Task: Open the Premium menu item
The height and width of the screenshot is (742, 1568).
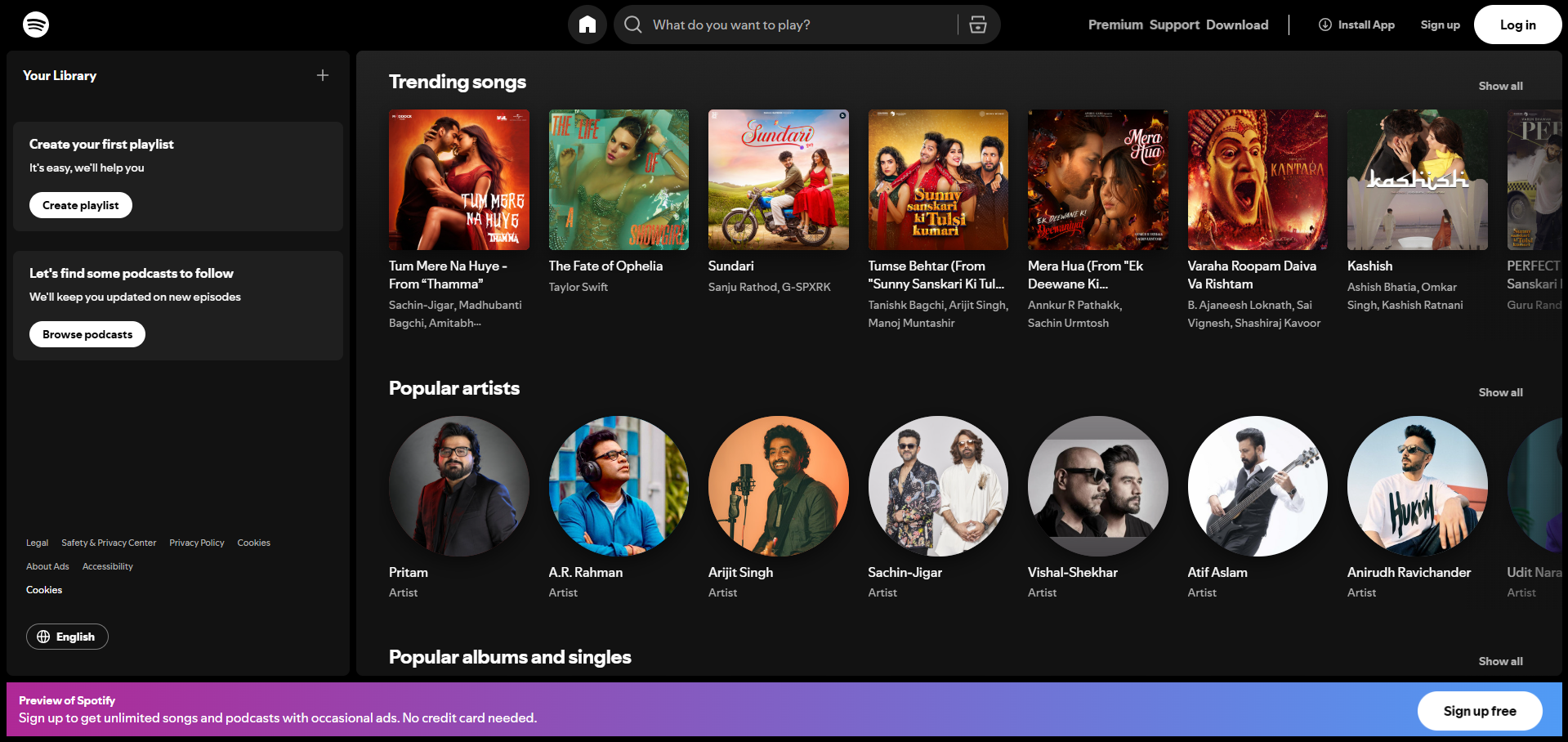Action: (1115, 25)
